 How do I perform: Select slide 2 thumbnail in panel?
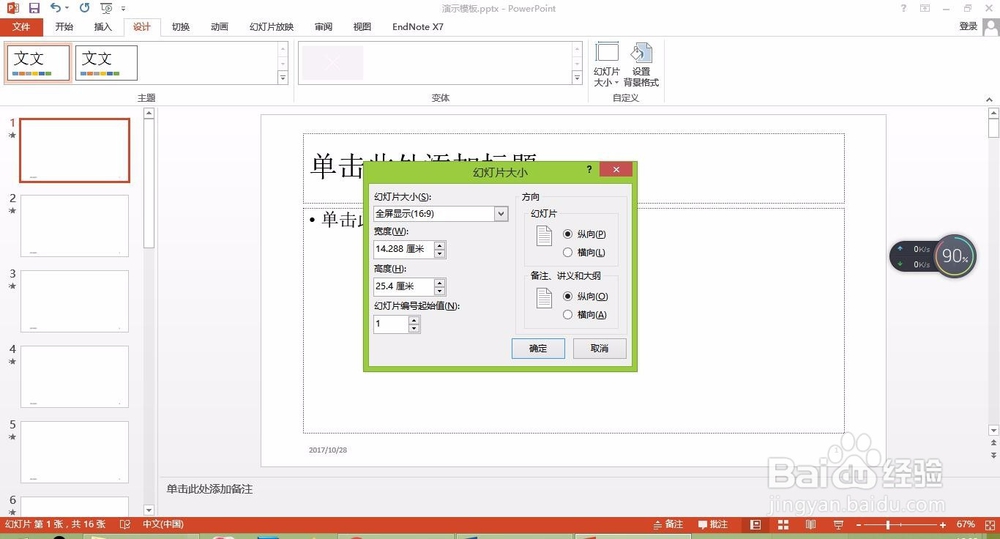click(x=75, y=226)
